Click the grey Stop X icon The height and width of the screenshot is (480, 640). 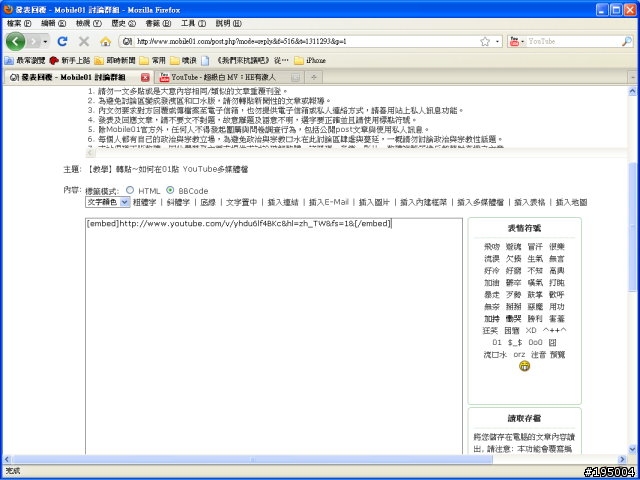tap(84, 41)
